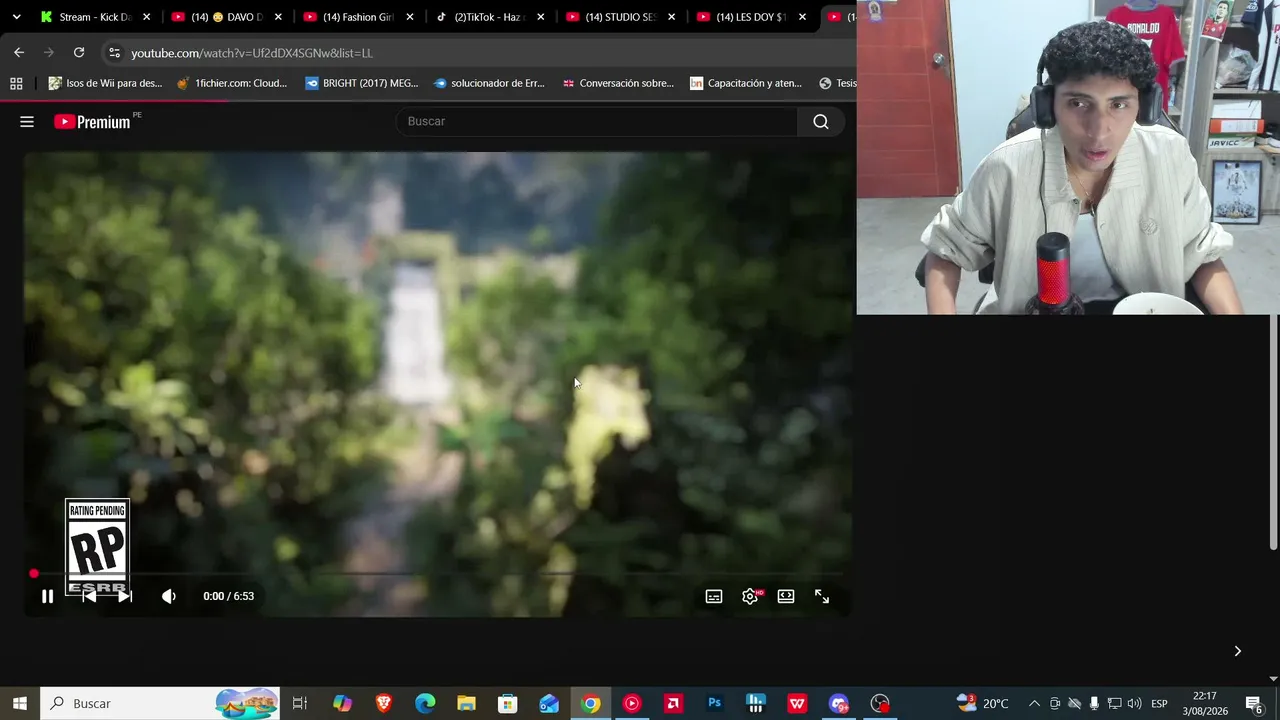1280x720 pixels.
Task: Expand the side panel chevron arrow
Action: tap(1237, 651)
